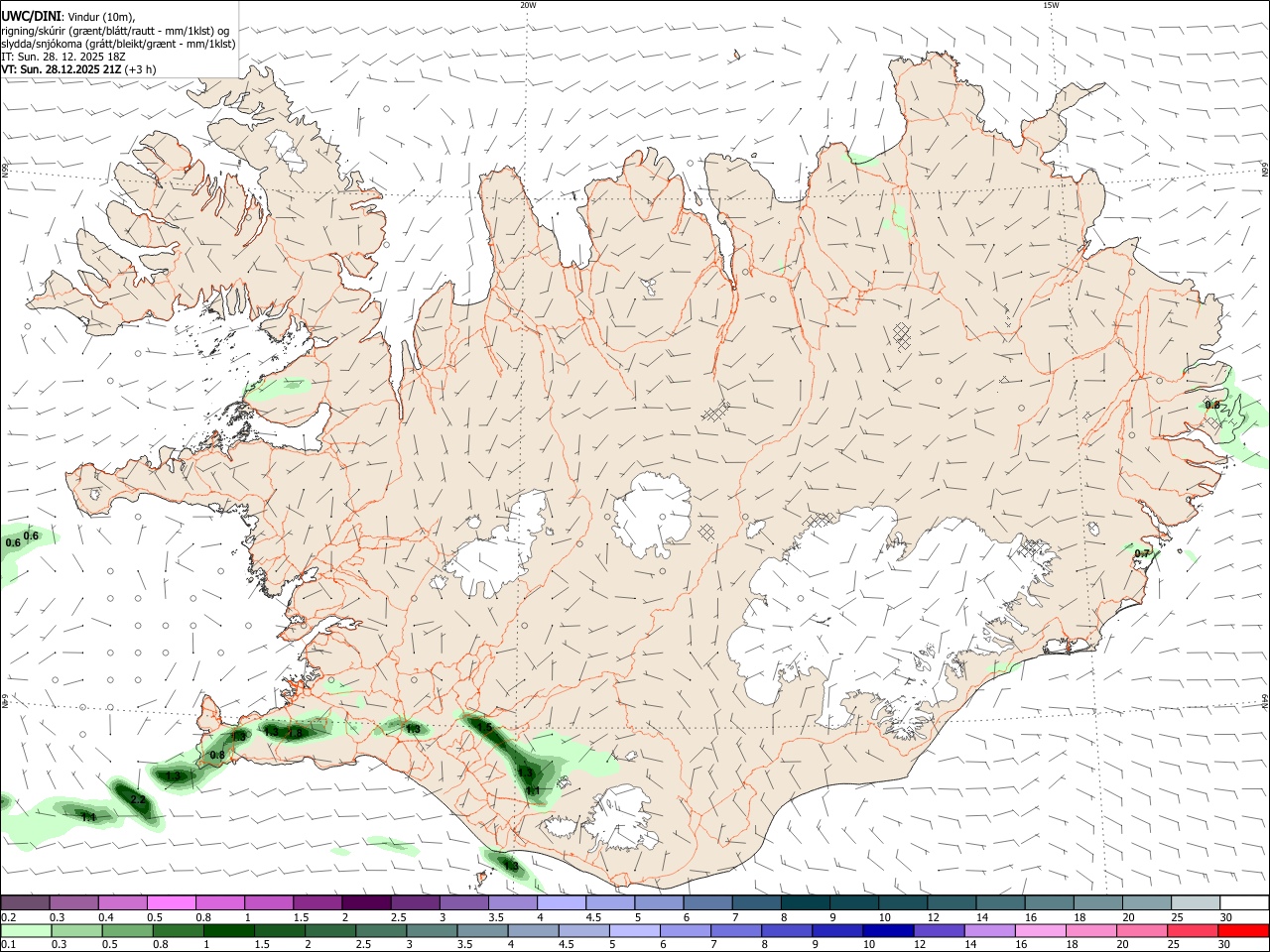Click the deep blue bottom row swatch between 10 and 12

[887, 930]
